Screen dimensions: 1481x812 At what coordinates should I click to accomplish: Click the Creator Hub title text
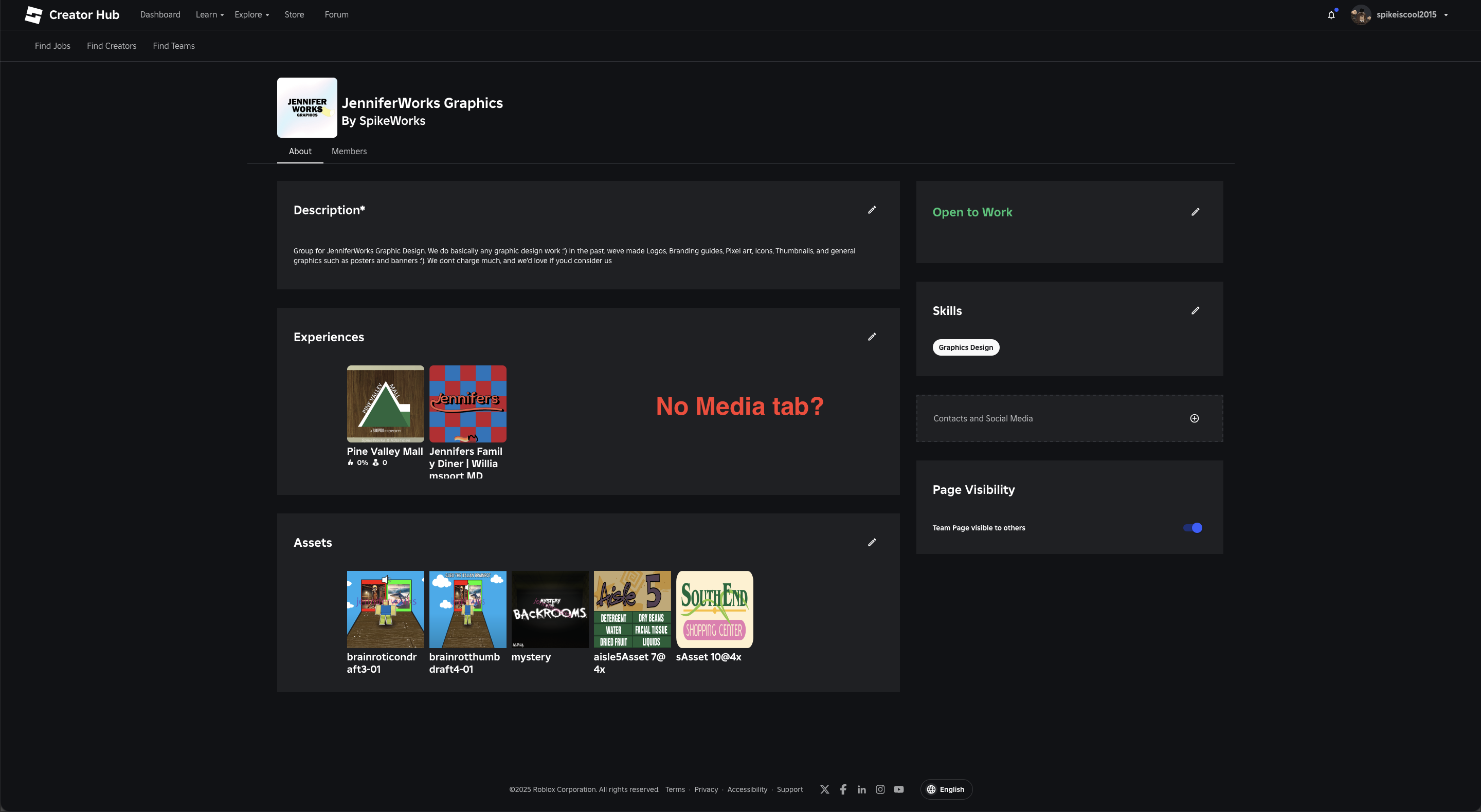coord(84,15)
